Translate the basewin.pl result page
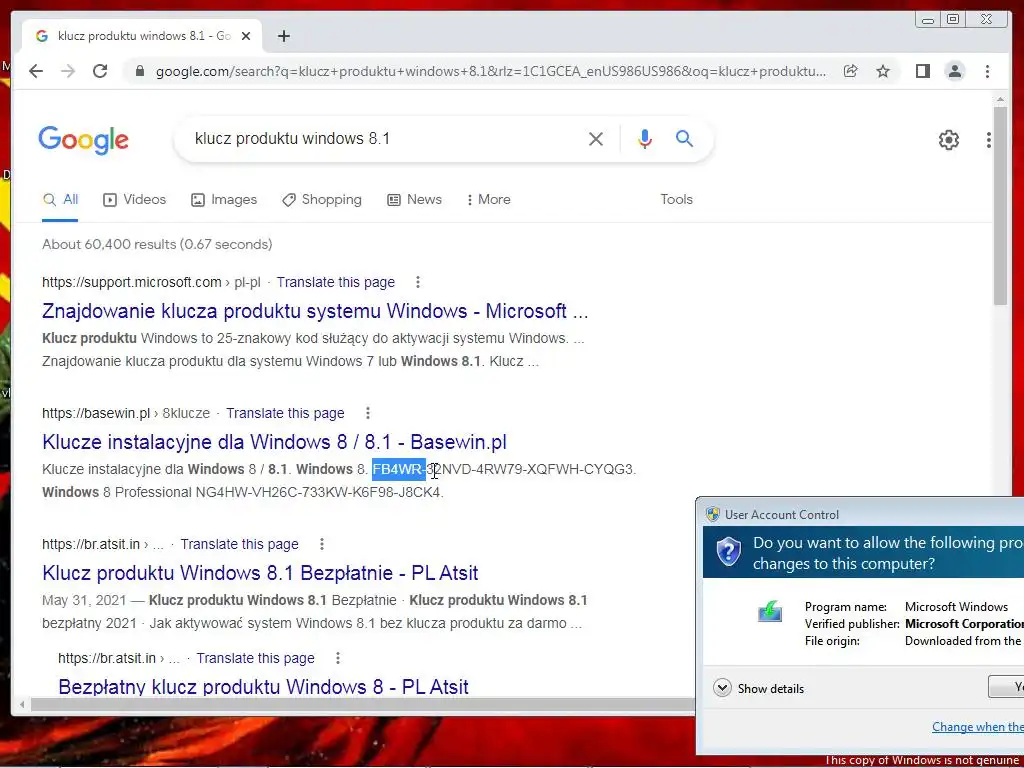This screenshot has width=1024, height=768. [285, 413]
